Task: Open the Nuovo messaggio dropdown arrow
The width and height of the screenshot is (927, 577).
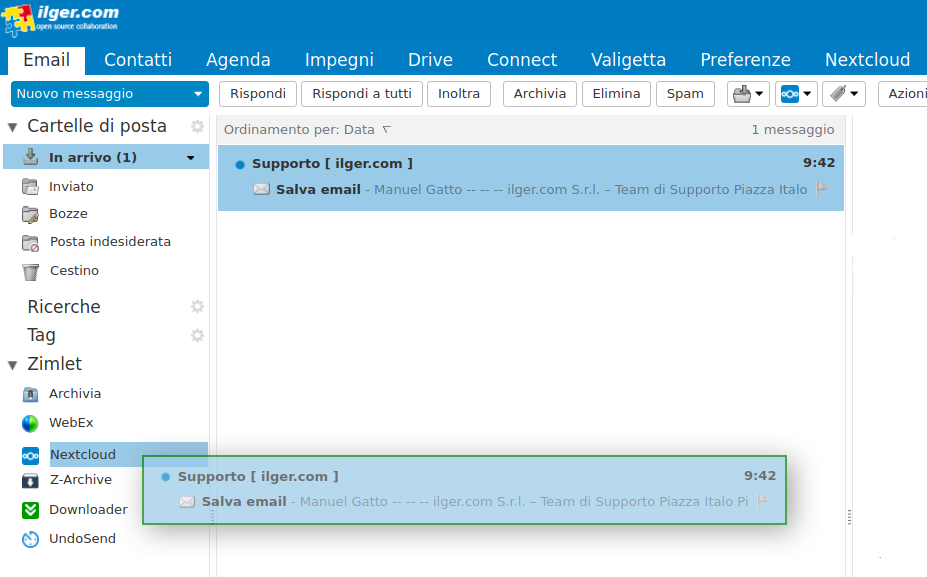Action: [x=198, y=94]
